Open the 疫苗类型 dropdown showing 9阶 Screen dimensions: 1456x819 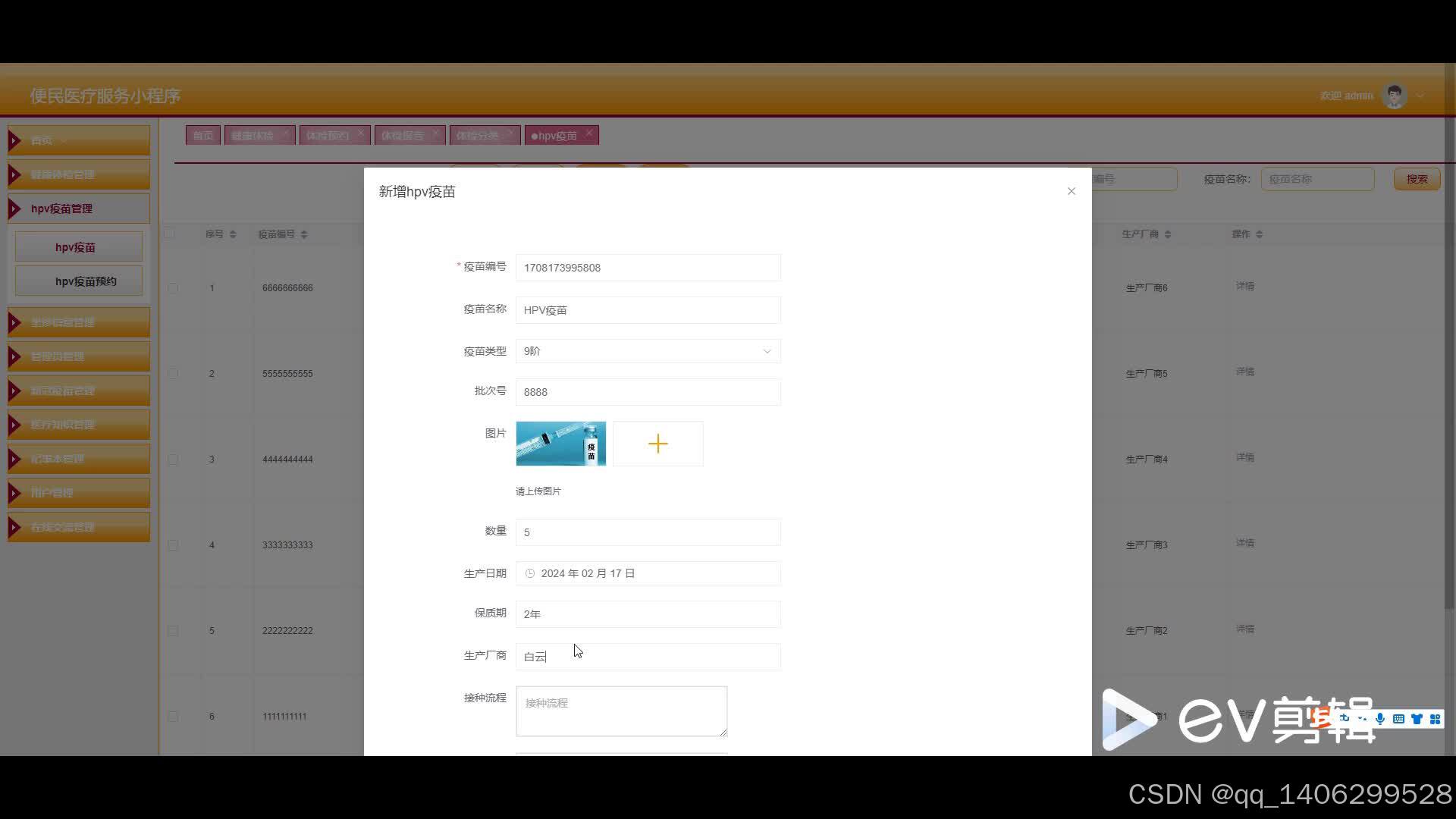click(x=648, y=351)
